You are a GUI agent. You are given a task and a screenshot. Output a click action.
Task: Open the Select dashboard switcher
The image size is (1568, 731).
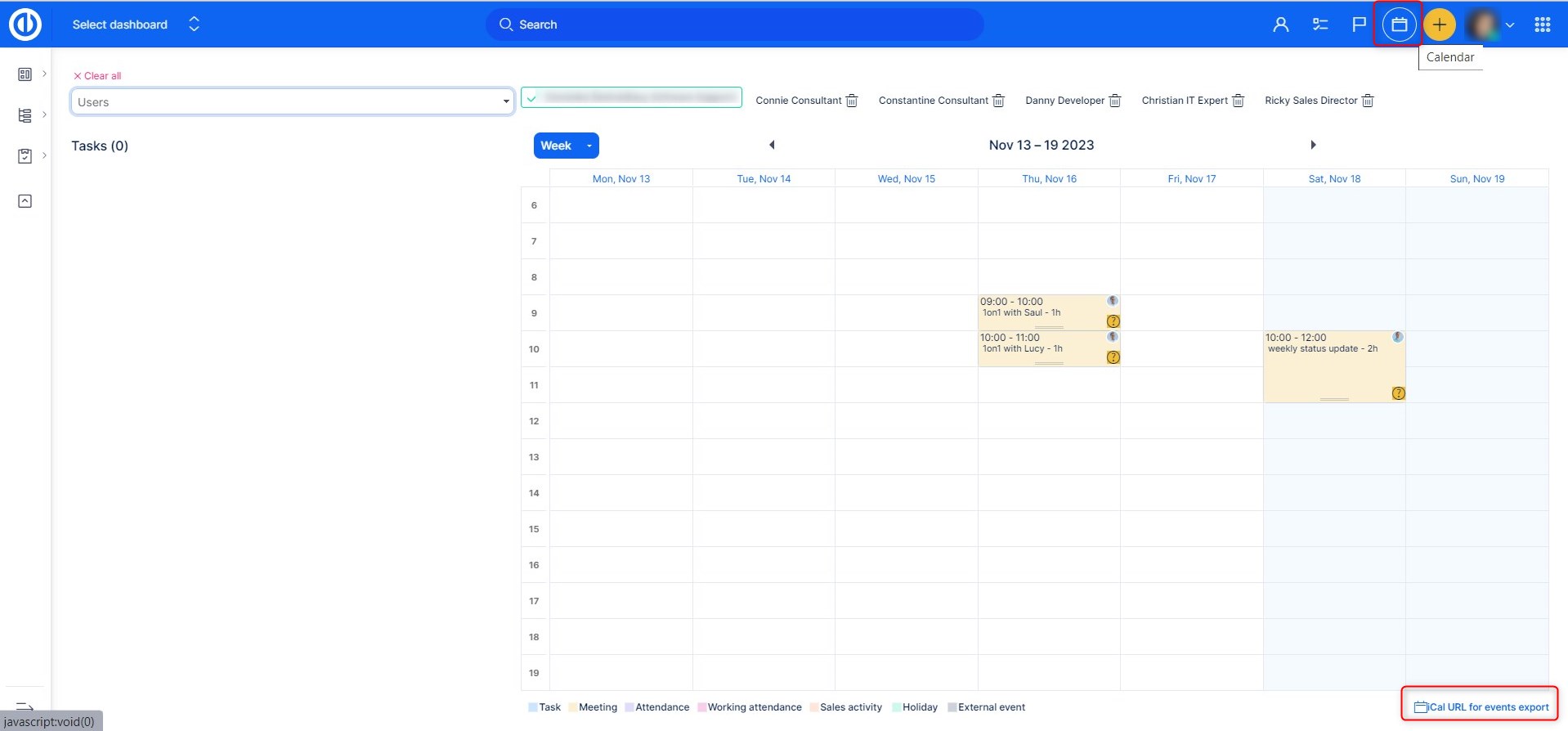coord(135,25)
